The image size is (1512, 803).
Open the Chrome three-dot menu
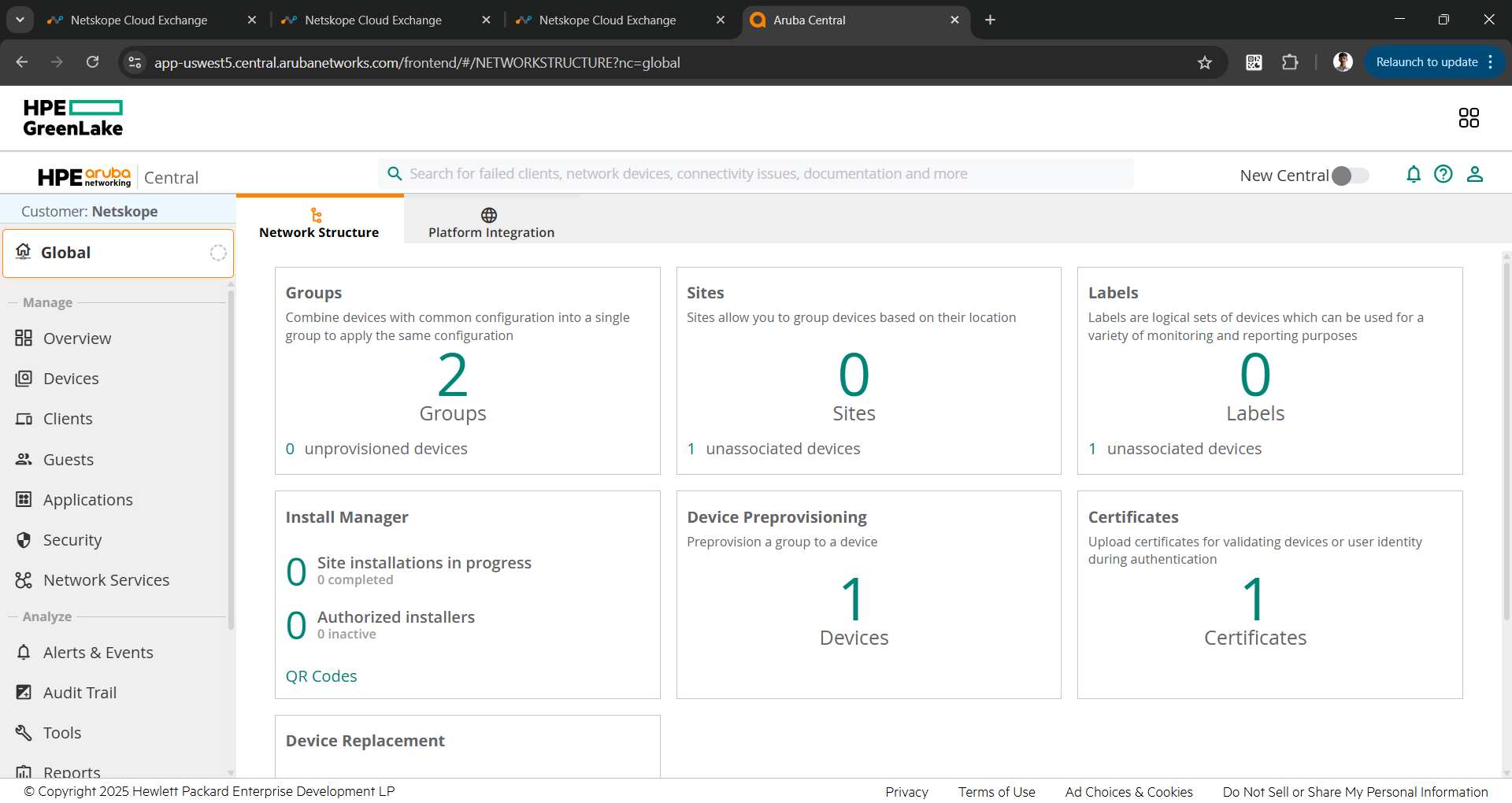tap(1491, 62)
